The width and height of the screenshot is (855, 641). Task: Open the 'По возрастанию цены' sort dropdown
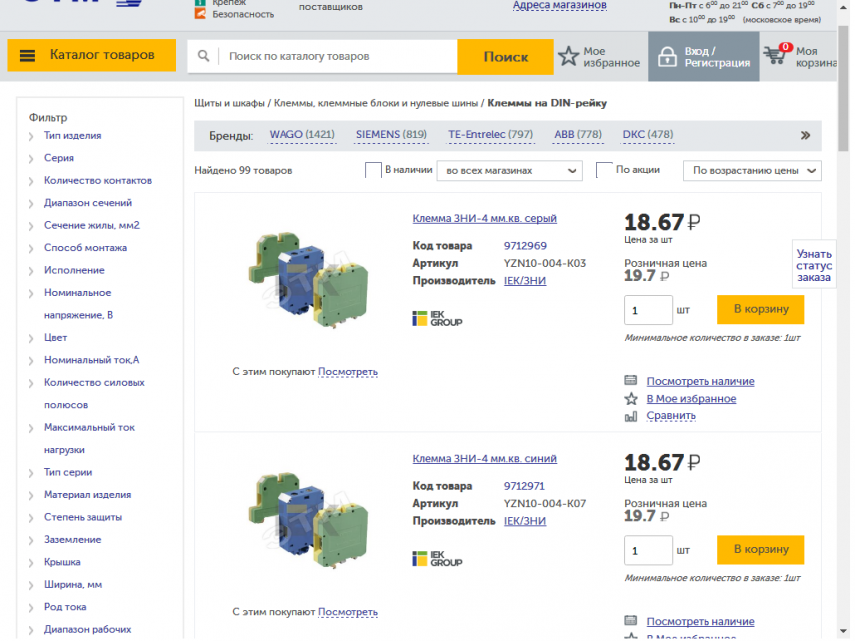tap(752, 171)
